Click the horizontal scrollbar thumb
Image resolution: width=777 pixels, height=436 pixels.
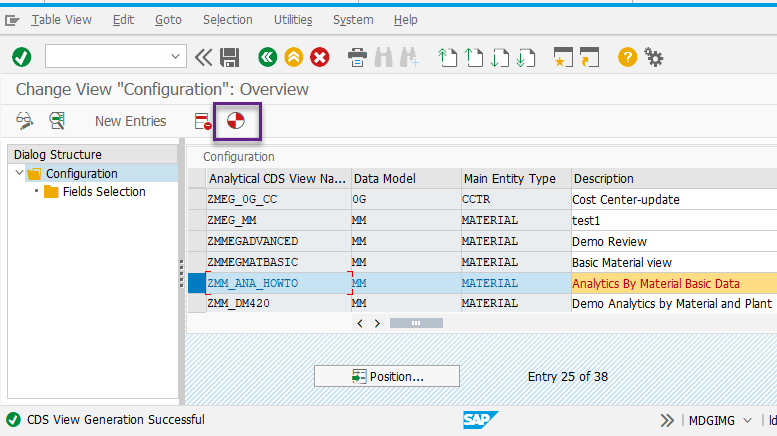[x=416, y=323]
